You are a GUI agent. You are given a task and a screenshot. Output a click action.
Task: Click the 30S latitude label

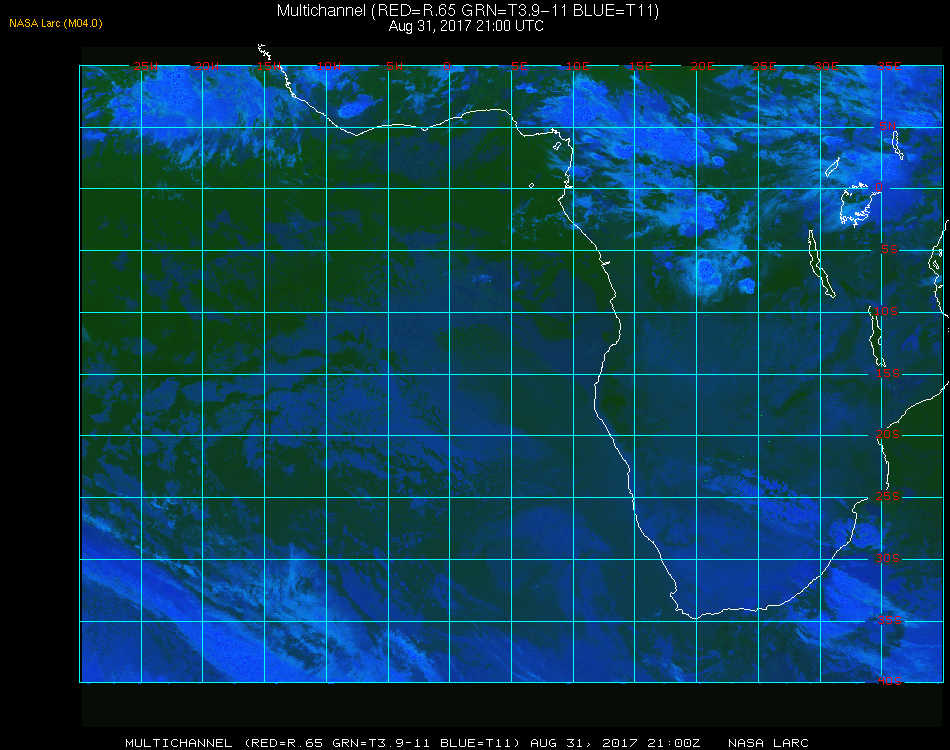888,558
